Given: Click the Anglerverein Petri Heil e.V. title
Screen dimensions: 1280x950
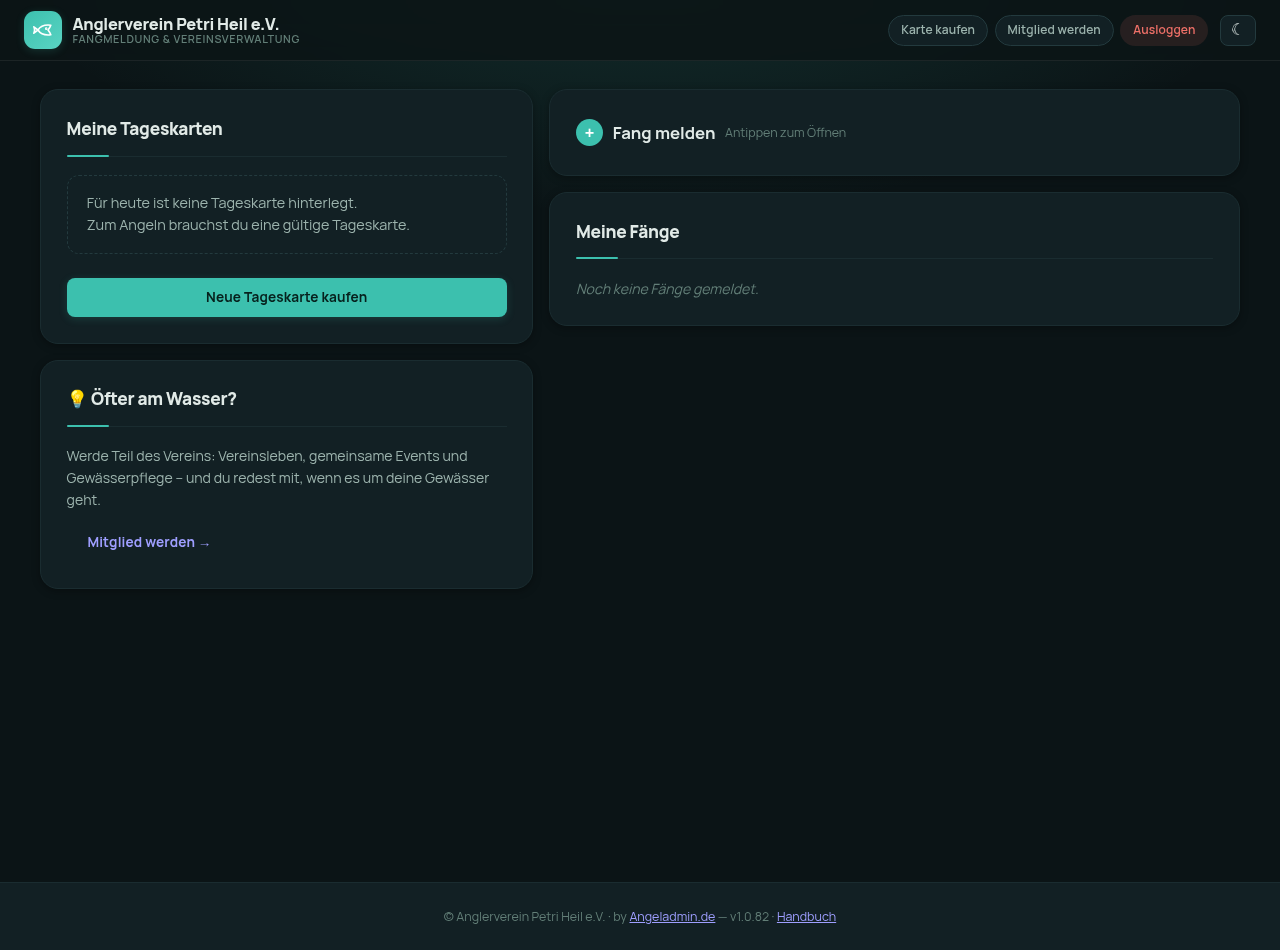Looking at the screenshot, I should pos(176,23).
